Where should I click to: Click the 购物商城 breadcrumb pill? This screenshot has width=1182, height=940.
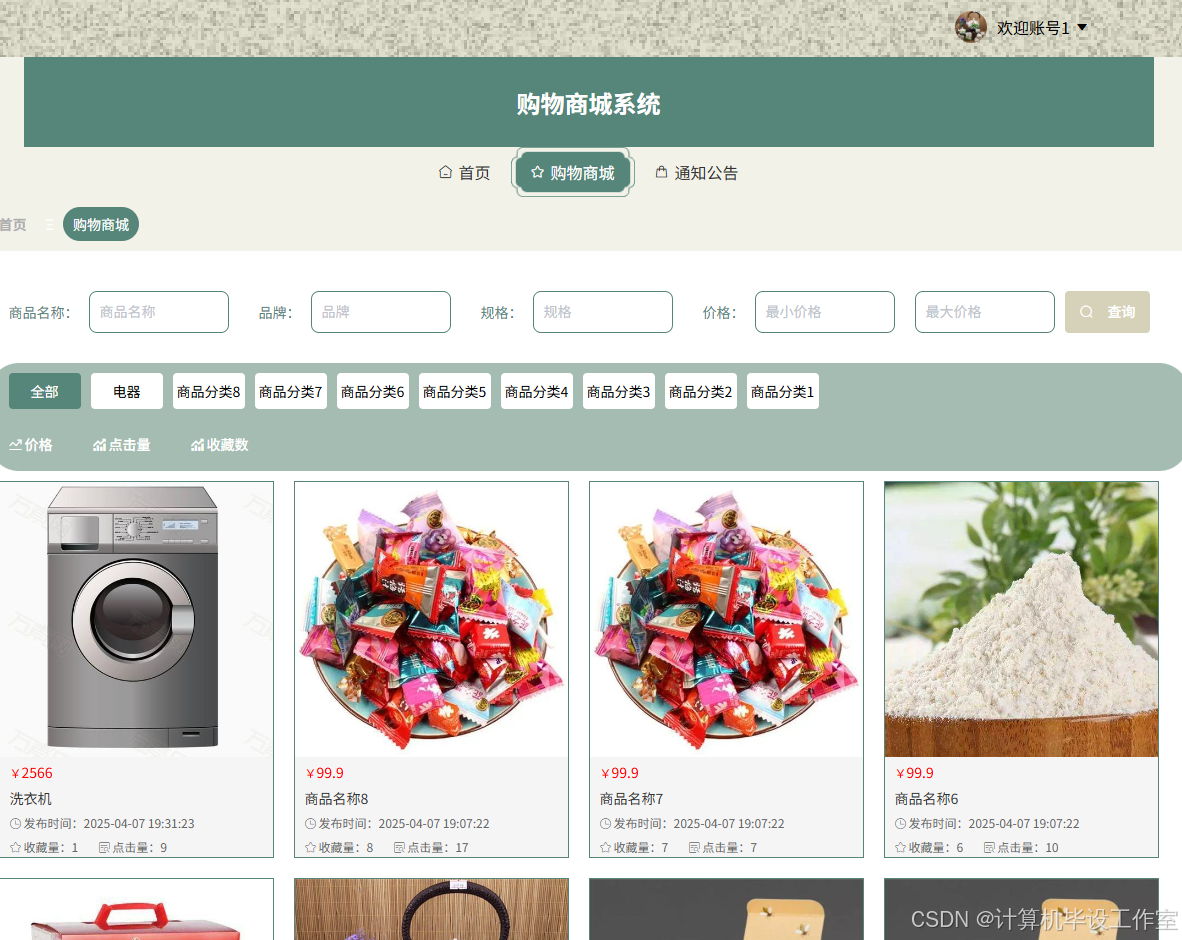[x=101, y=224]
